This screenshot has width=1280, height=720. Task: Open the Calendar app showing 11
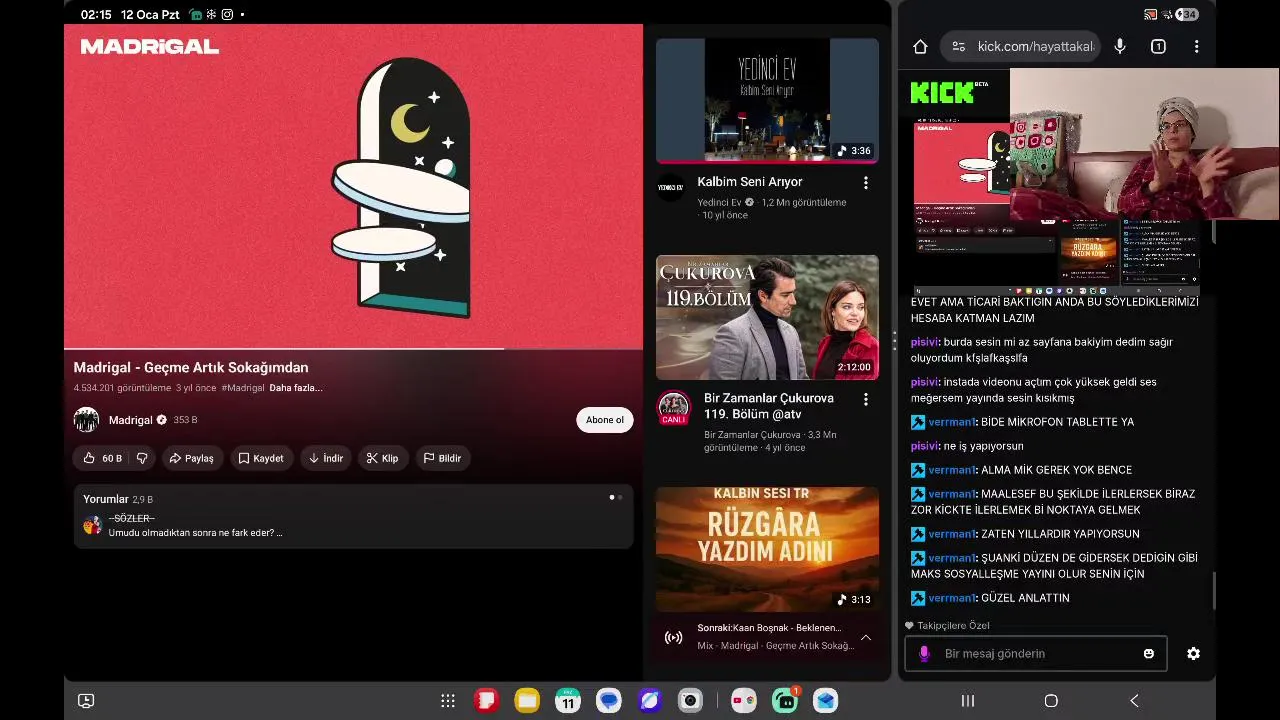tap(568, 701)
